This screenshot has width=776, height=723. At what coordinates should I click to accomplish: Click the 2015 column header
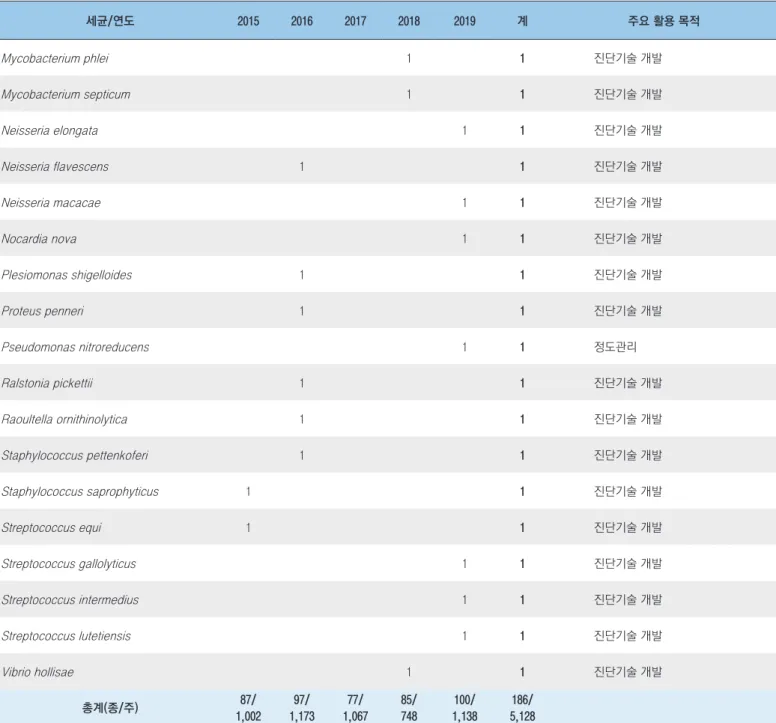coord(248,21)
